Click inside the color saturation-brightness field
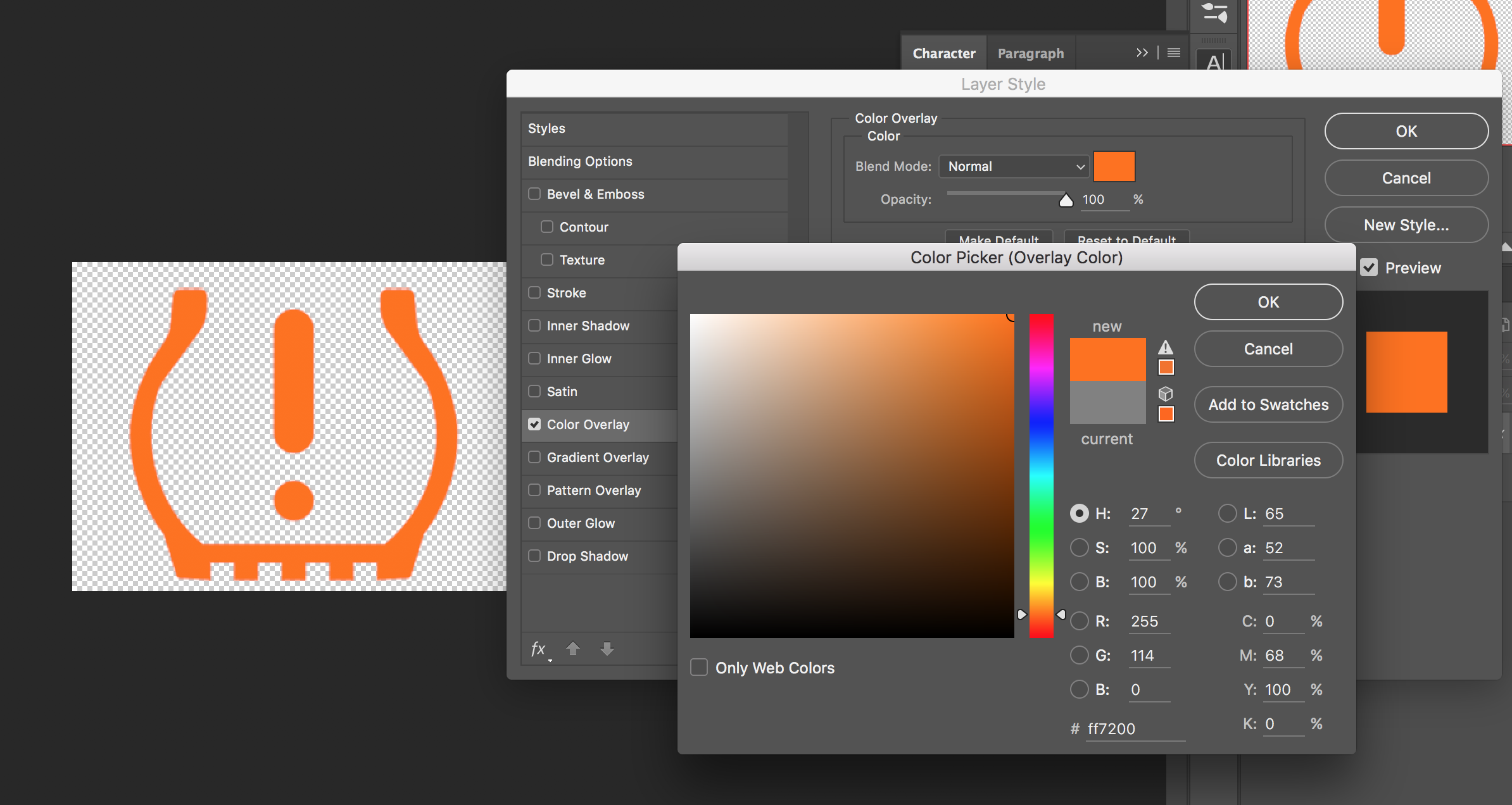The image size is (1512, 805). coord(852,475)
